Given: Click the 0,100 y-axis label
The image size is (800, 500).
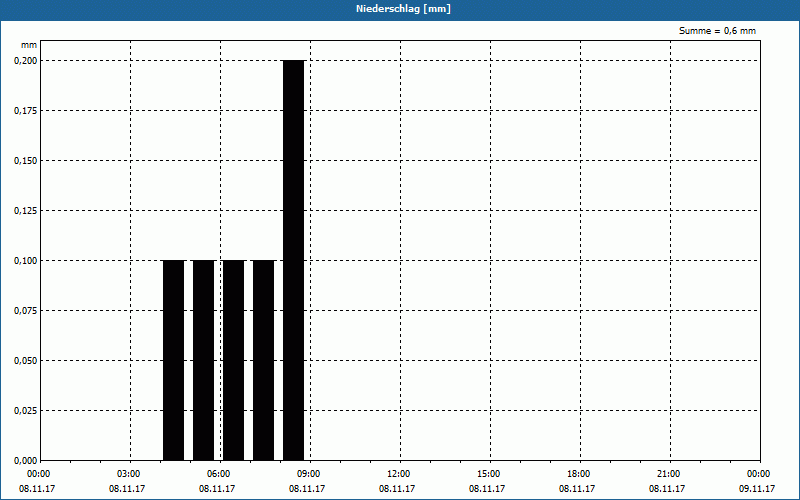Looking at the screenshot, I should point(26,261).
